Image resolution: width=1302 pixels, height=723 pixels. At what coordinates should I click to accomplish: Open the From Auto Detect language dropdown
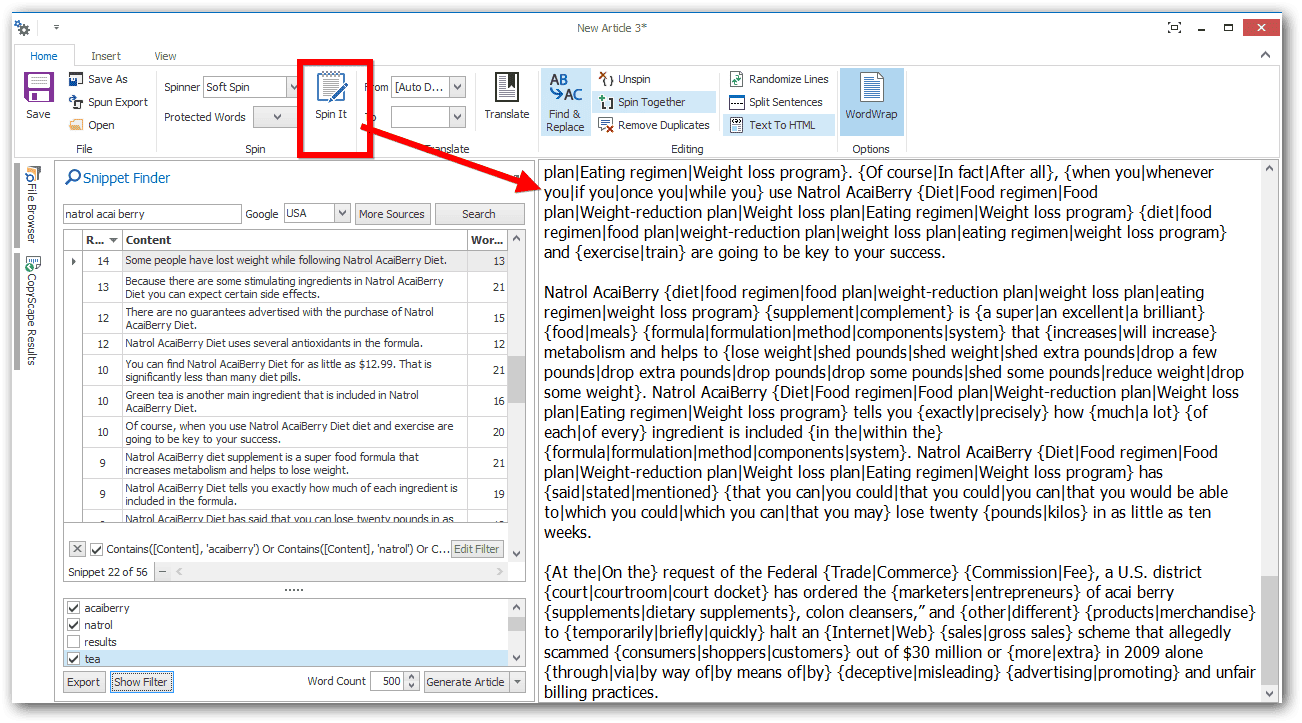(x=457, y=87)
